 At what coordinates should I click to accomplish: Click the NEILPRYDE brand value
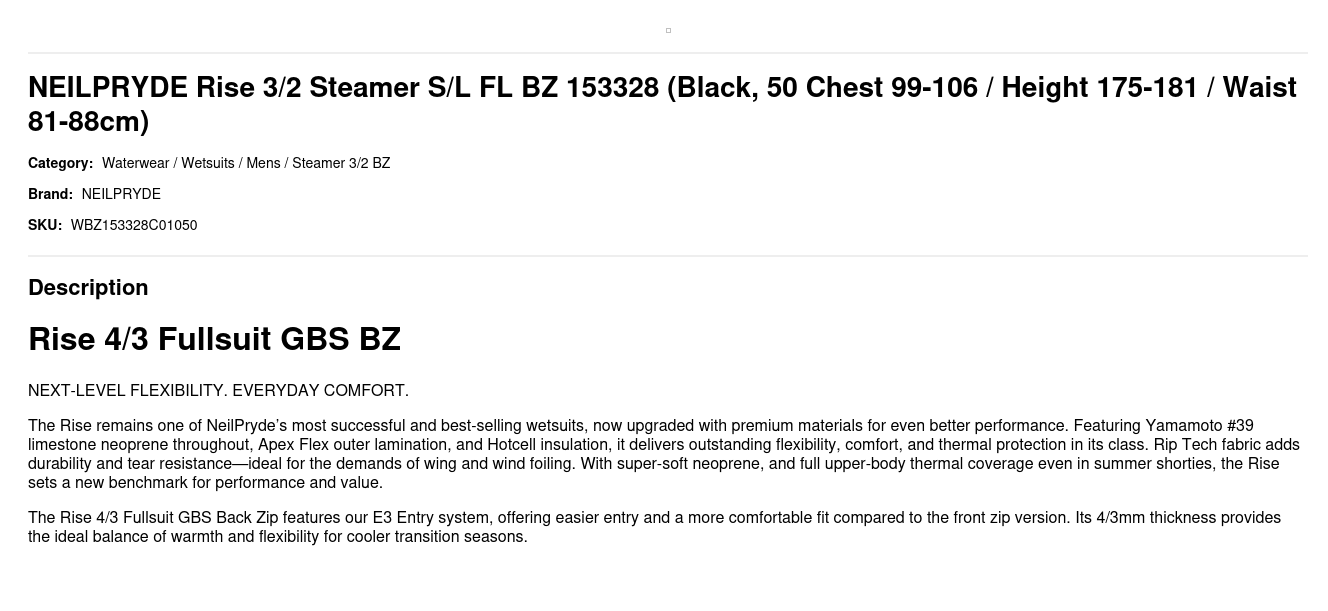click(121, 194)
